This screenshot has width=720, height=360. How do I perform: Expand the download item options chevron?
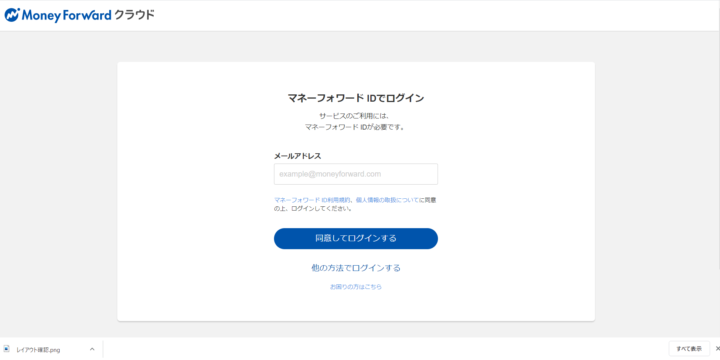coord(92,349)
